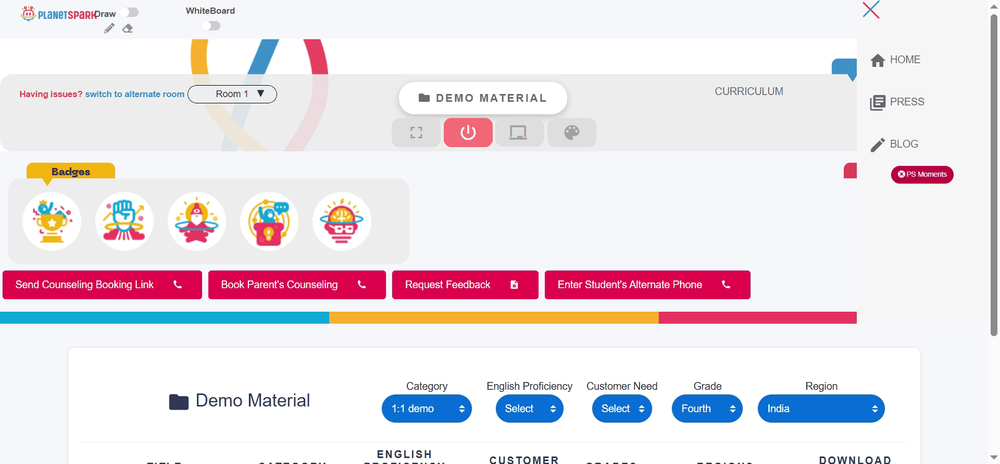The height and width of the screenshot is (464, 1000).
Task: Select the meditating figure badge
Action: [196, 221]
